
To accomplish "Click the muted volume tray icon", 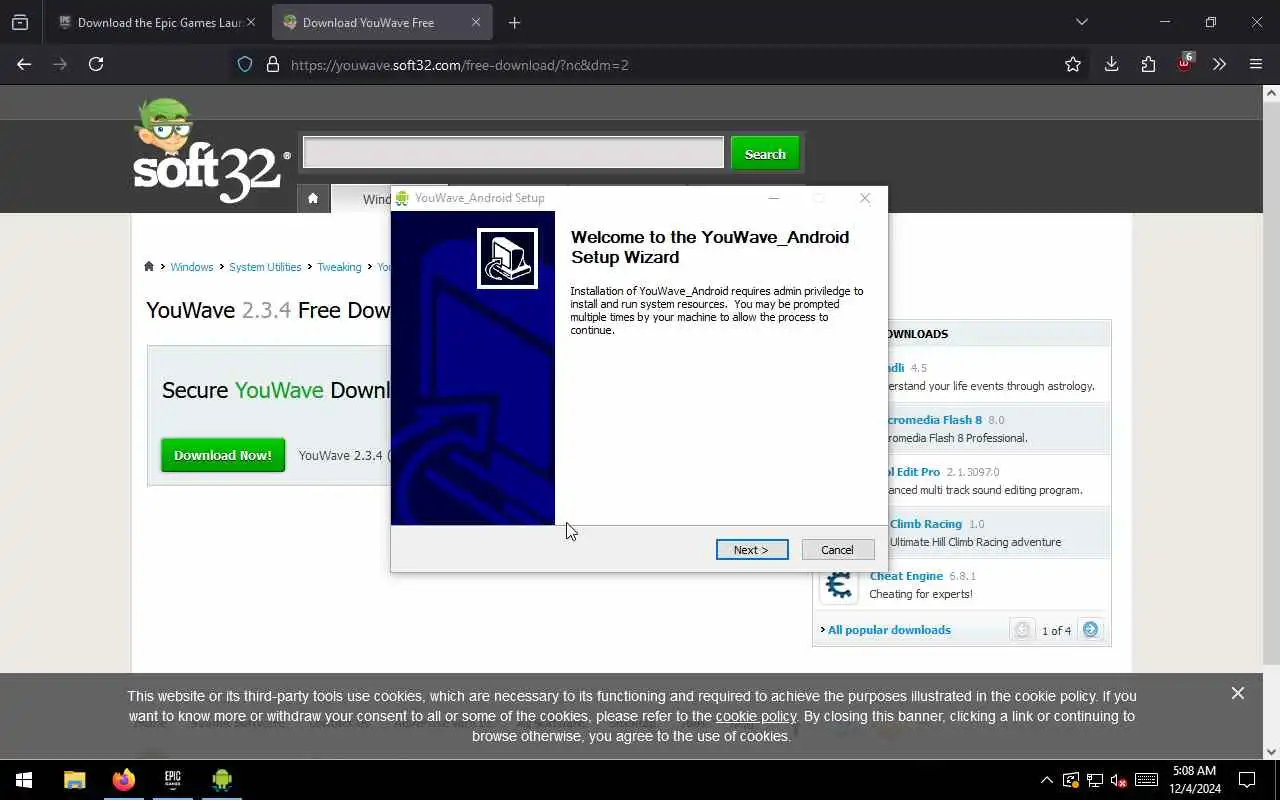I will [1119, 780].
